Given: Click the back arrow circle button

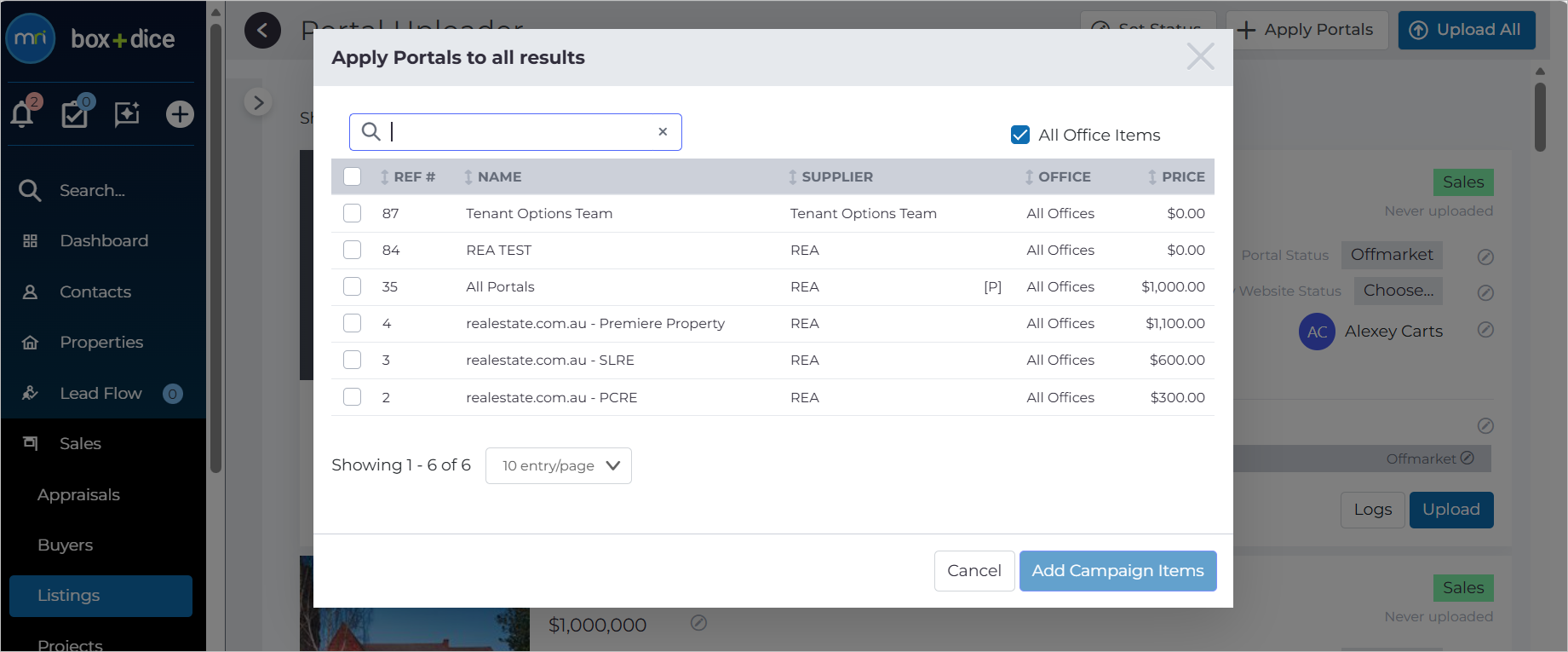Looking at the screenshot, I should [x=262, y=31].
